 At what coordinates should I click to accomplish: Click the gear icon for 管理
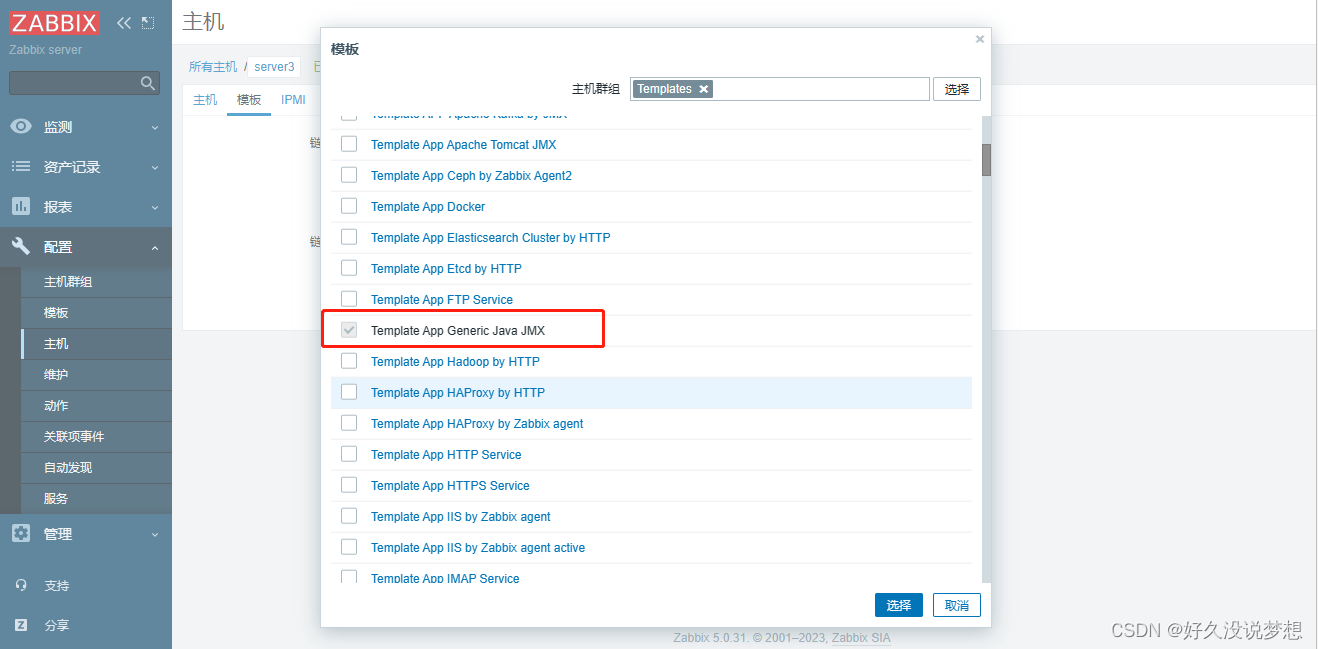[21, 533]
